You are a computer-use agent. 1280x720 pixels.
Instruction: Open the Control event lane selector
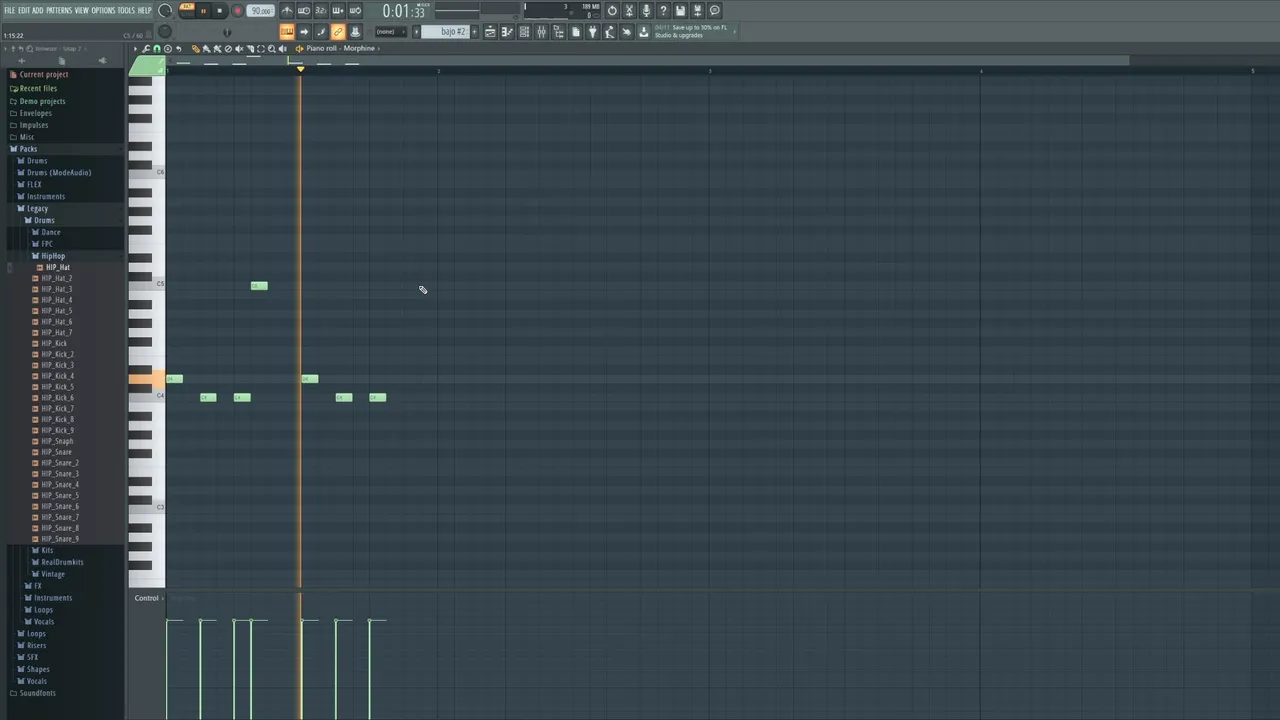[147, 598]
